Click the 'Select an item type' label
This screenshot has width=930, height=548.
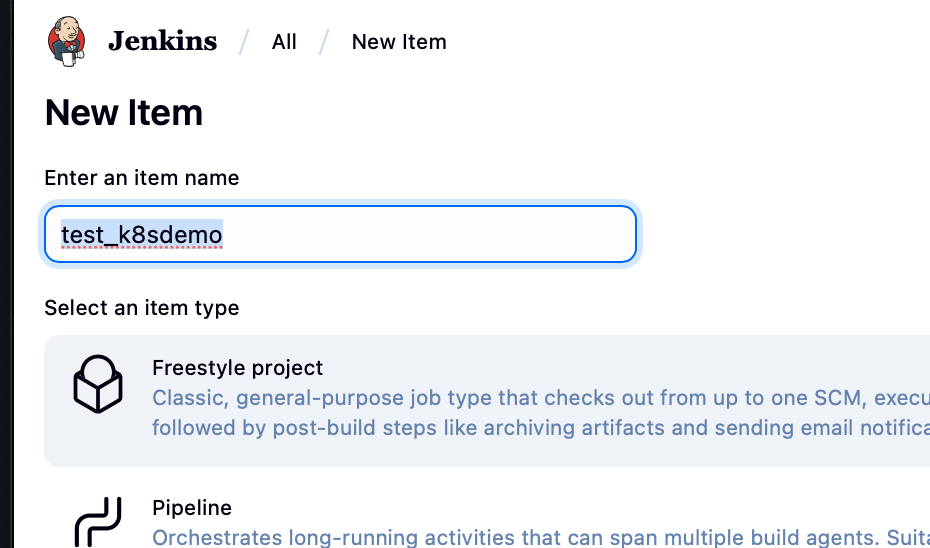142,308
